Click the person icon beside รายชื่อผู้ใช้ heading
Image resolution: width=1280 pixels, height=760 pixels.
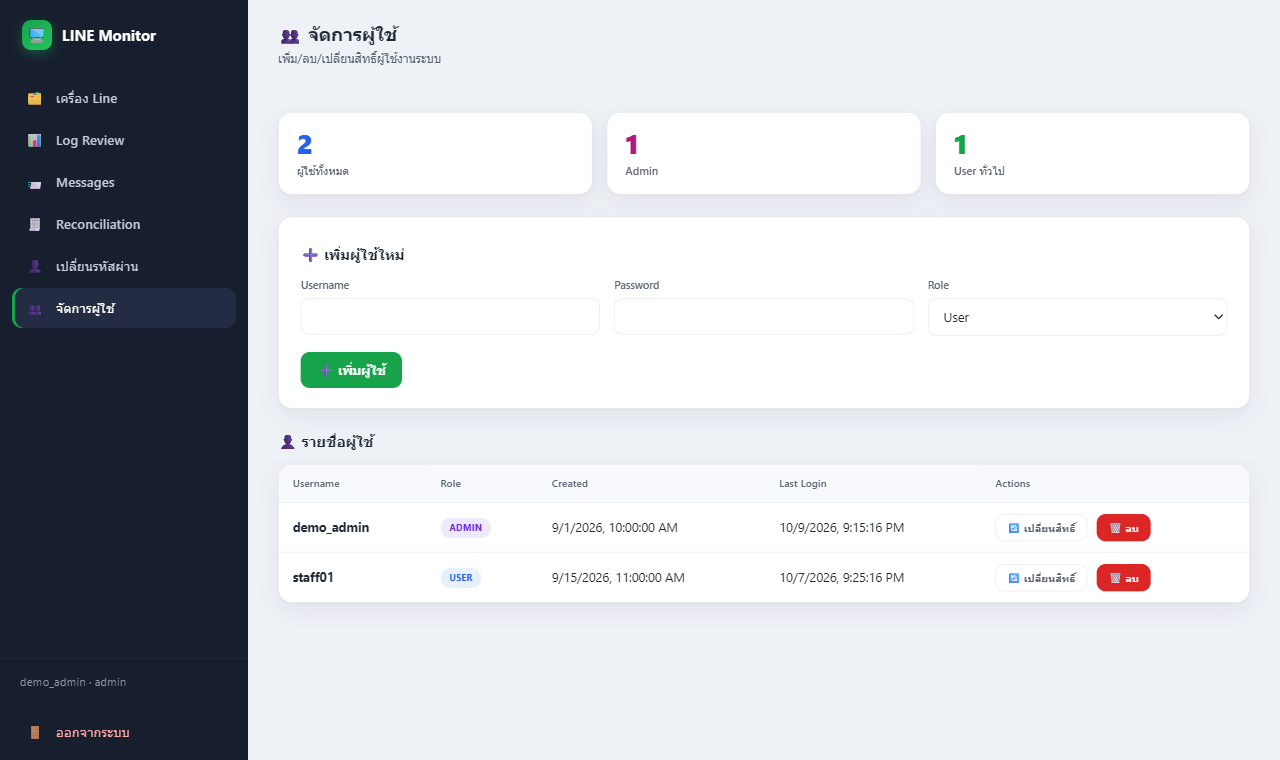point(288,442)
